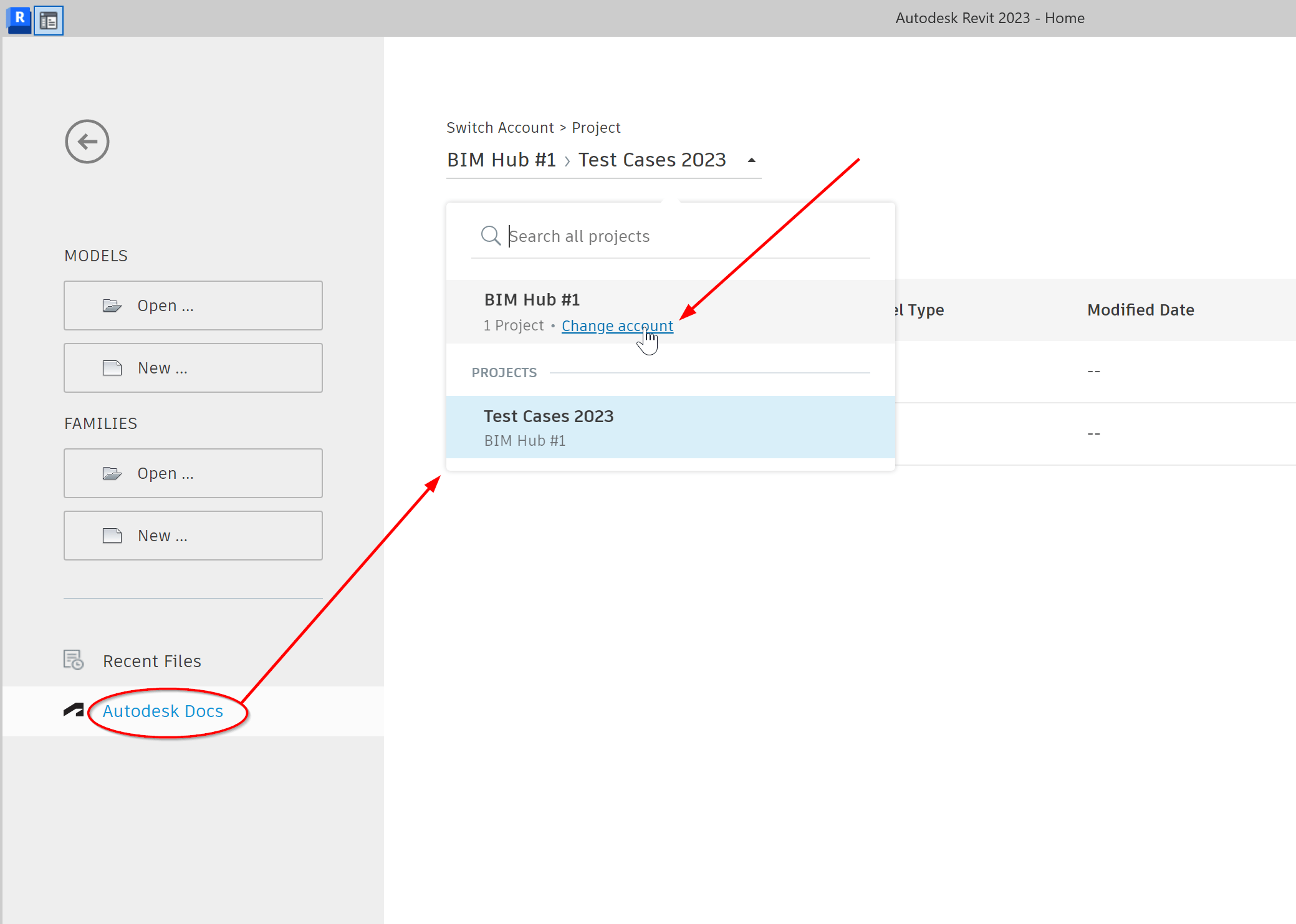This screenshot has width=1296, height=924.
Task: Click the Models New button
Action: (193, 368)
